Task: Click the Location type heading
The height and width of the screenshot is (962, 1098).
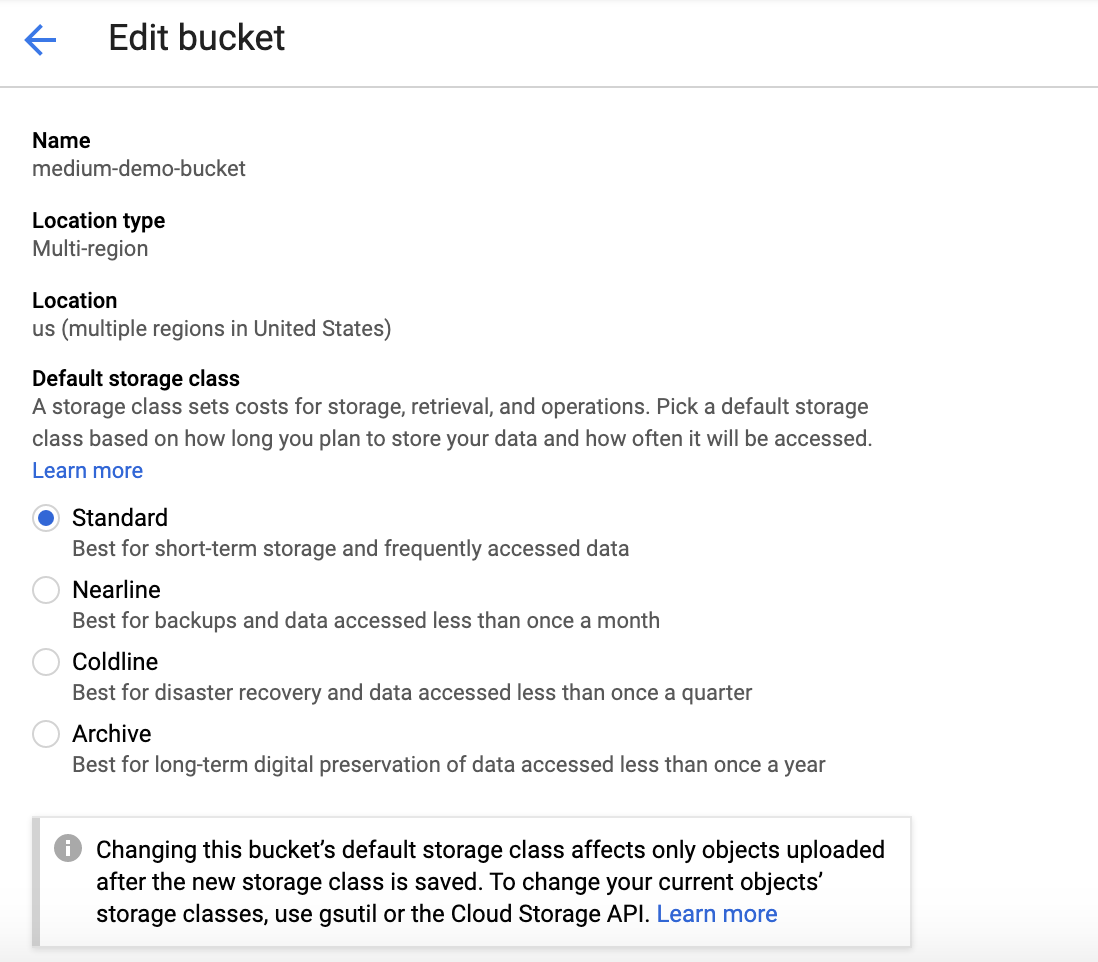Action: pyautogui.click(x=98, y=220)
